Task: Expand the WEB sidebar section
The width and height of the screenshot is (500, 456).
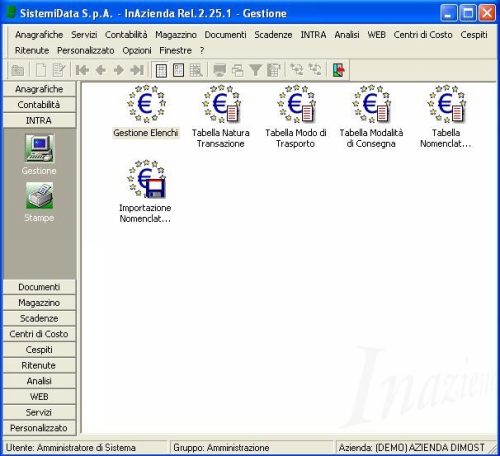Action: tap(39, 397)
